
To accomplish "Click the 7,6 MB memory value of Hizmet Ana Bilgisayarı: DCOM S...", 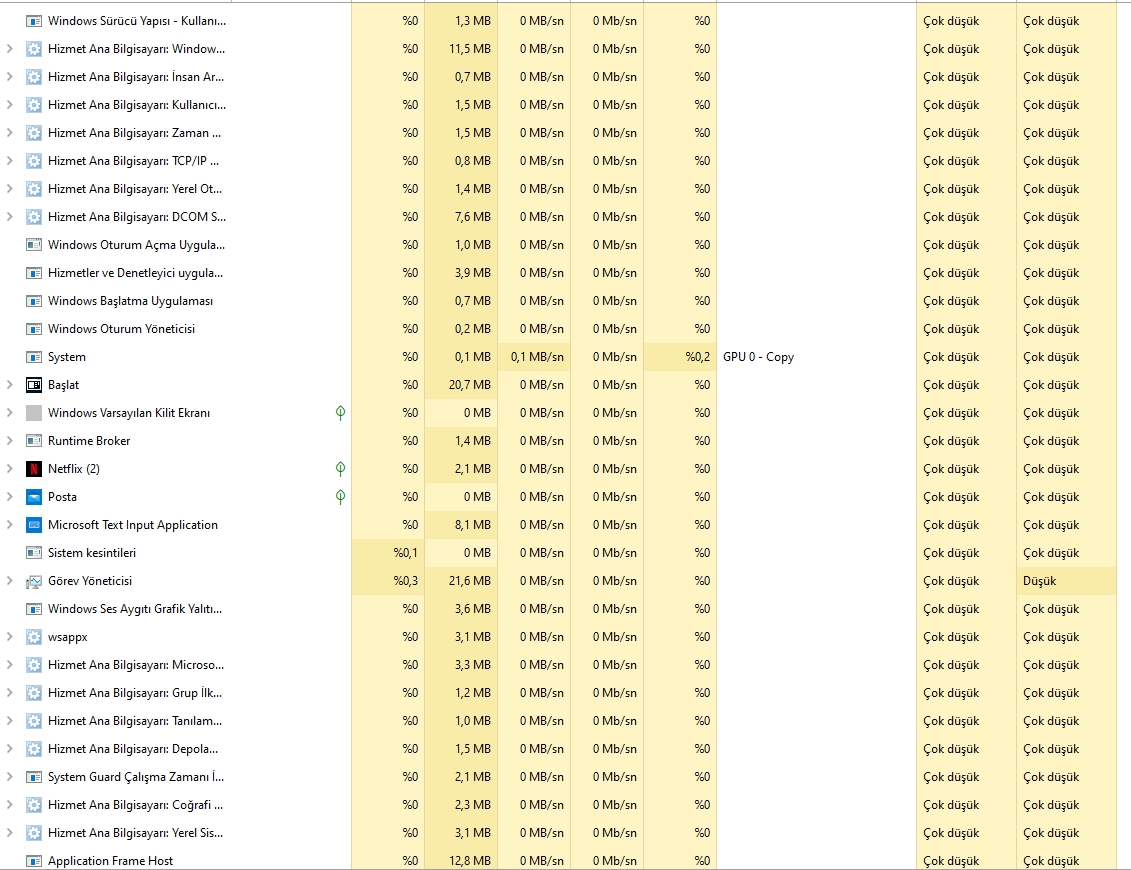I will (x=472, y=217).
